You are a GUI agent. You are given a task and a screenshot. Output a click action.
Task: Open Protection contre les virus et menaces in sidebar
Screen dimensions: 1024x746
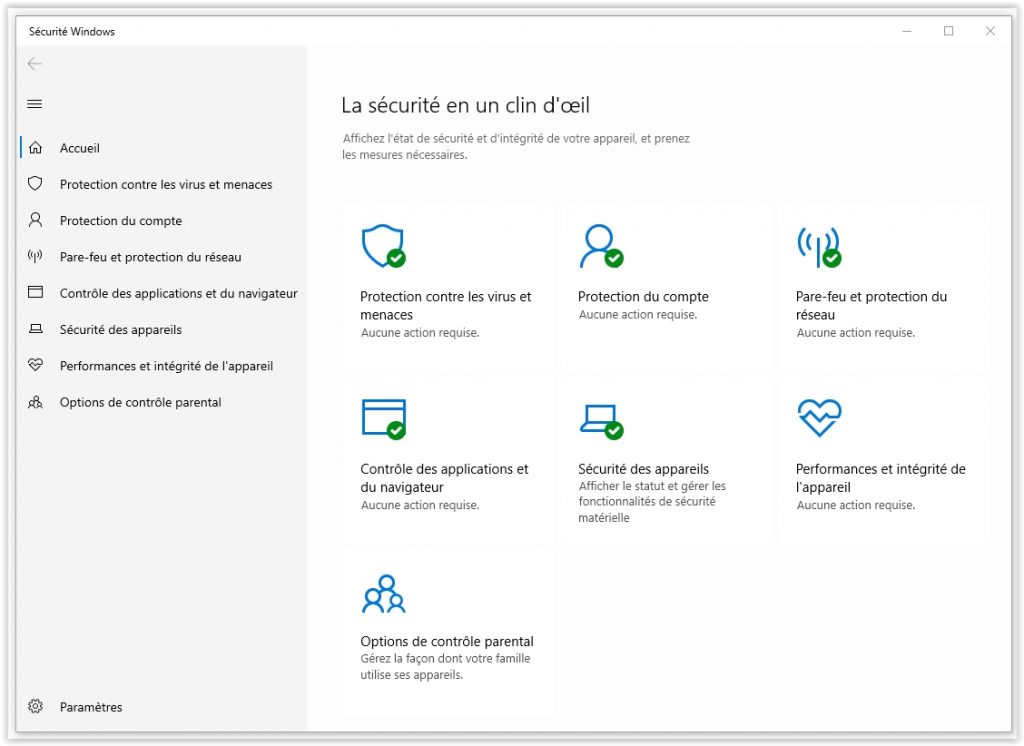[162, 184]
